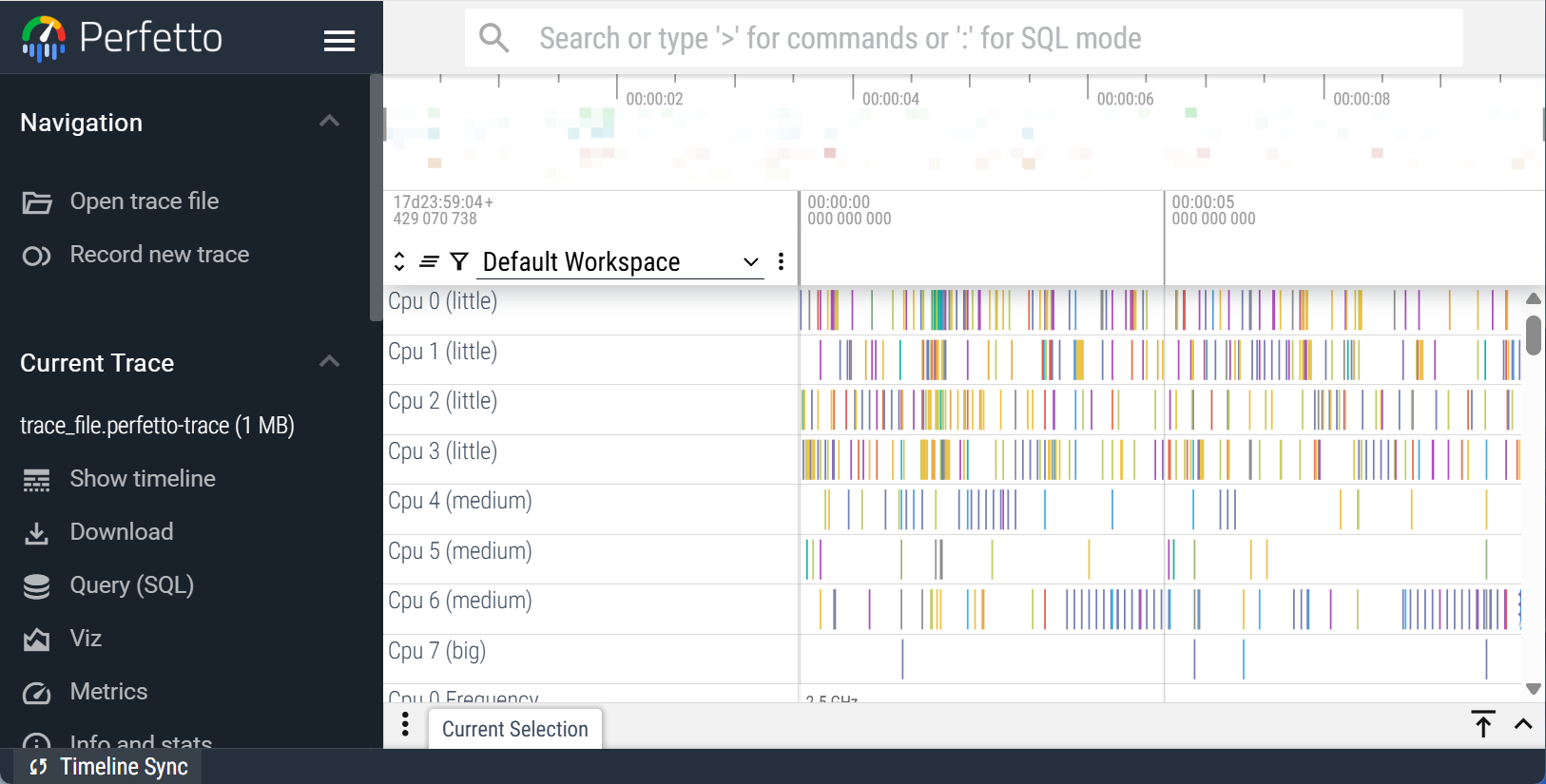Click the Perfetto logo icon

[44, 38]
